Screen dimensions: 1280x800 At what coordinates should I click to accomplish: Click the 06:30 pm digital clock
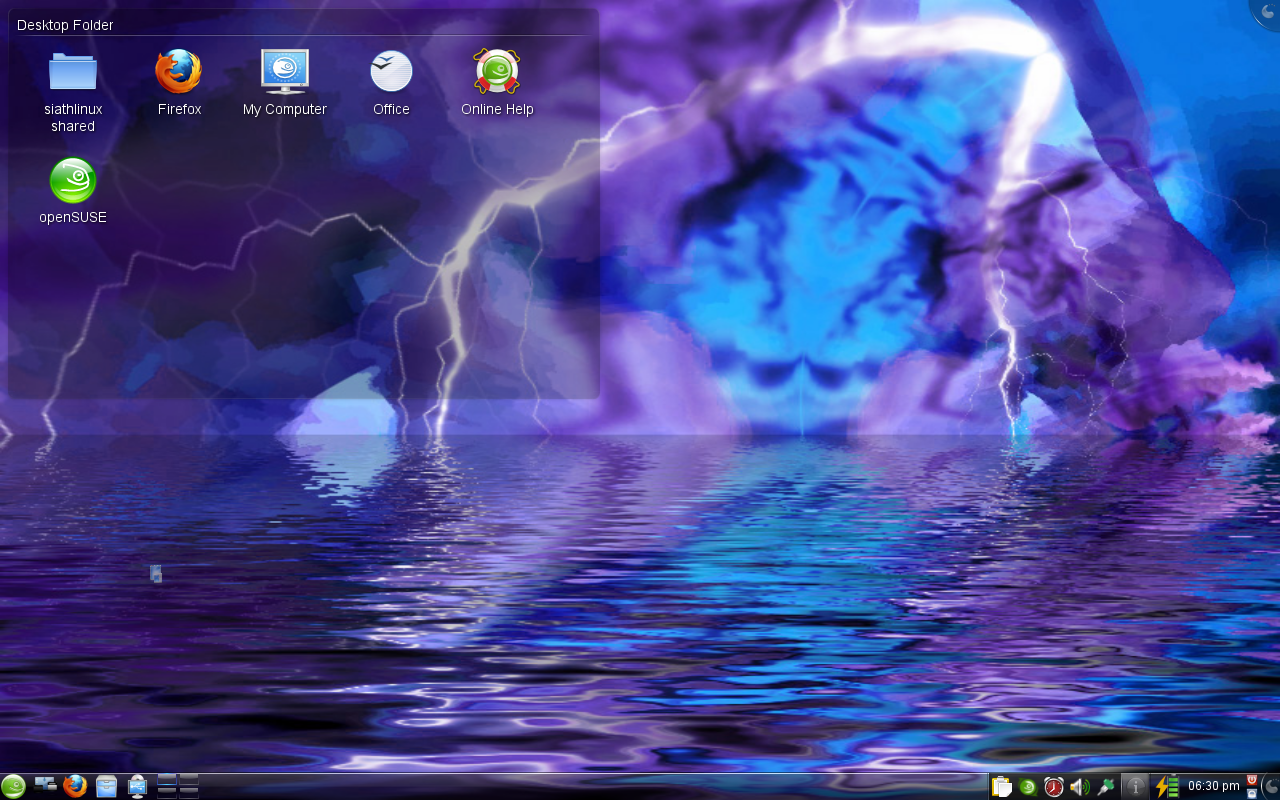1214,786
